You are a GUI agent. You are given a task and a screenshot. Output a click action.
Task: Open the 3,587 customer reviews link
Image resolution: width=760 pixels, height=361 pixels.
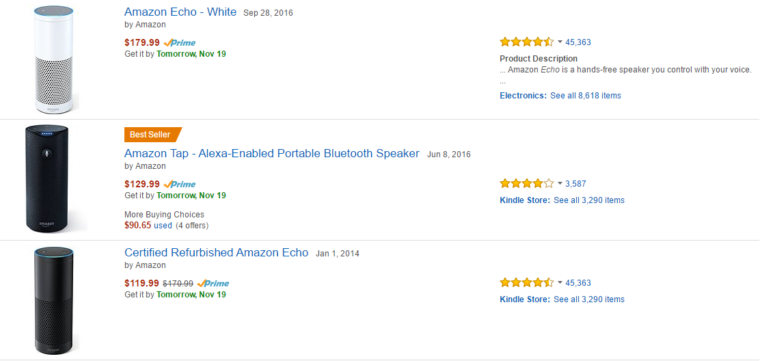click(576, 184)
